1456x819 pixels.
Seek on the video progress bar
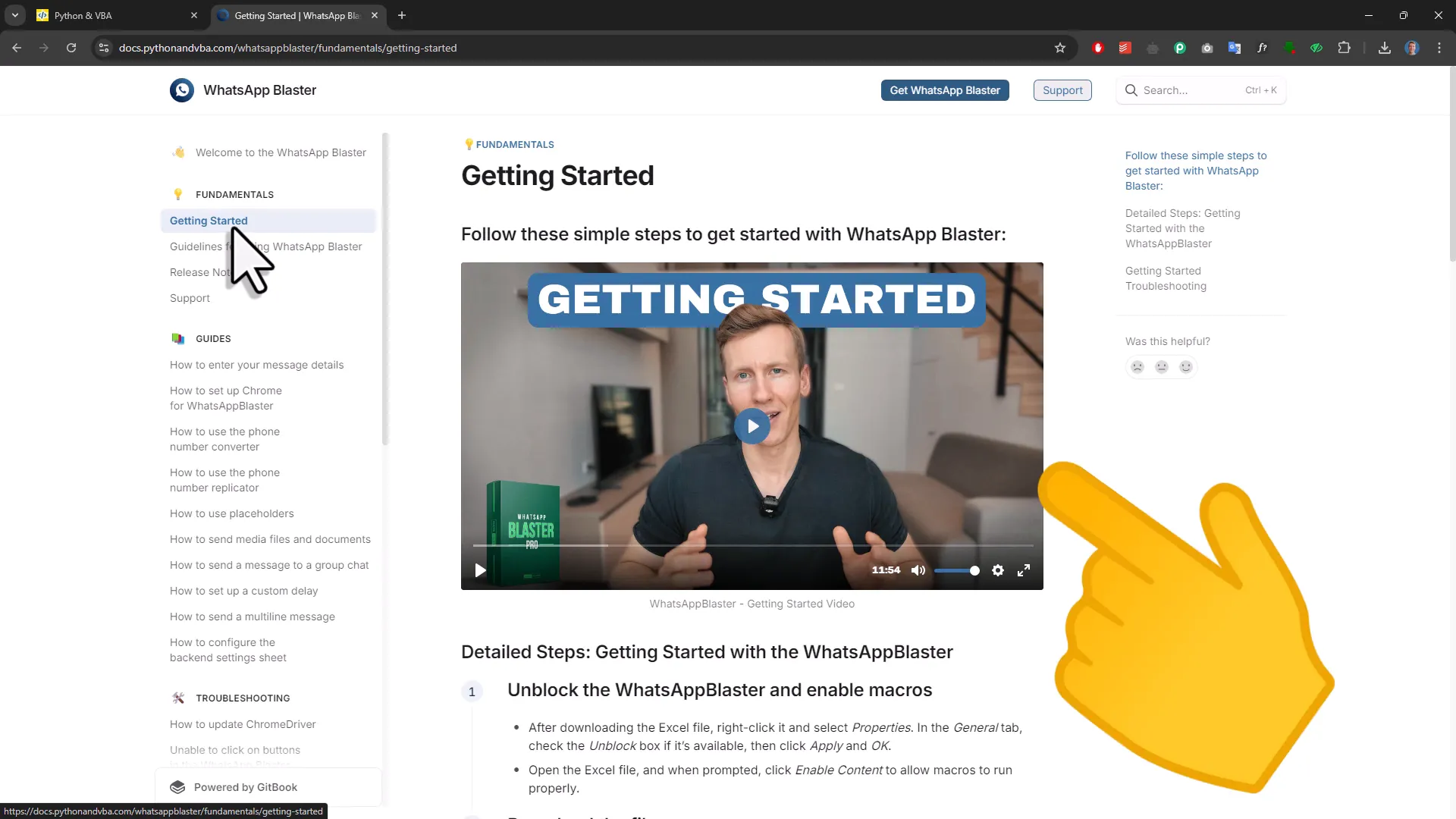(x=752, y=545)
